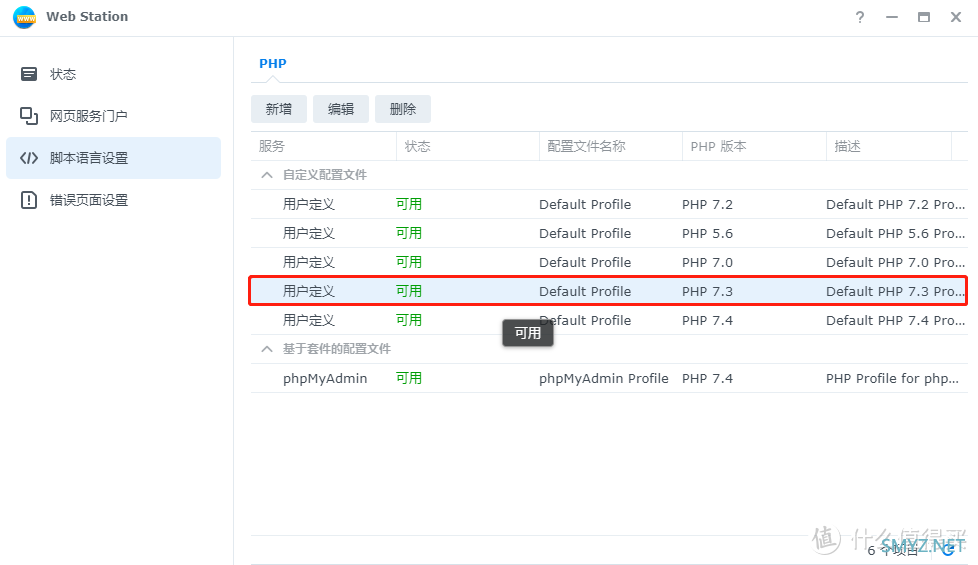Select the phpMyAdmin service row

pyautogui.click(x=609, y=379)
